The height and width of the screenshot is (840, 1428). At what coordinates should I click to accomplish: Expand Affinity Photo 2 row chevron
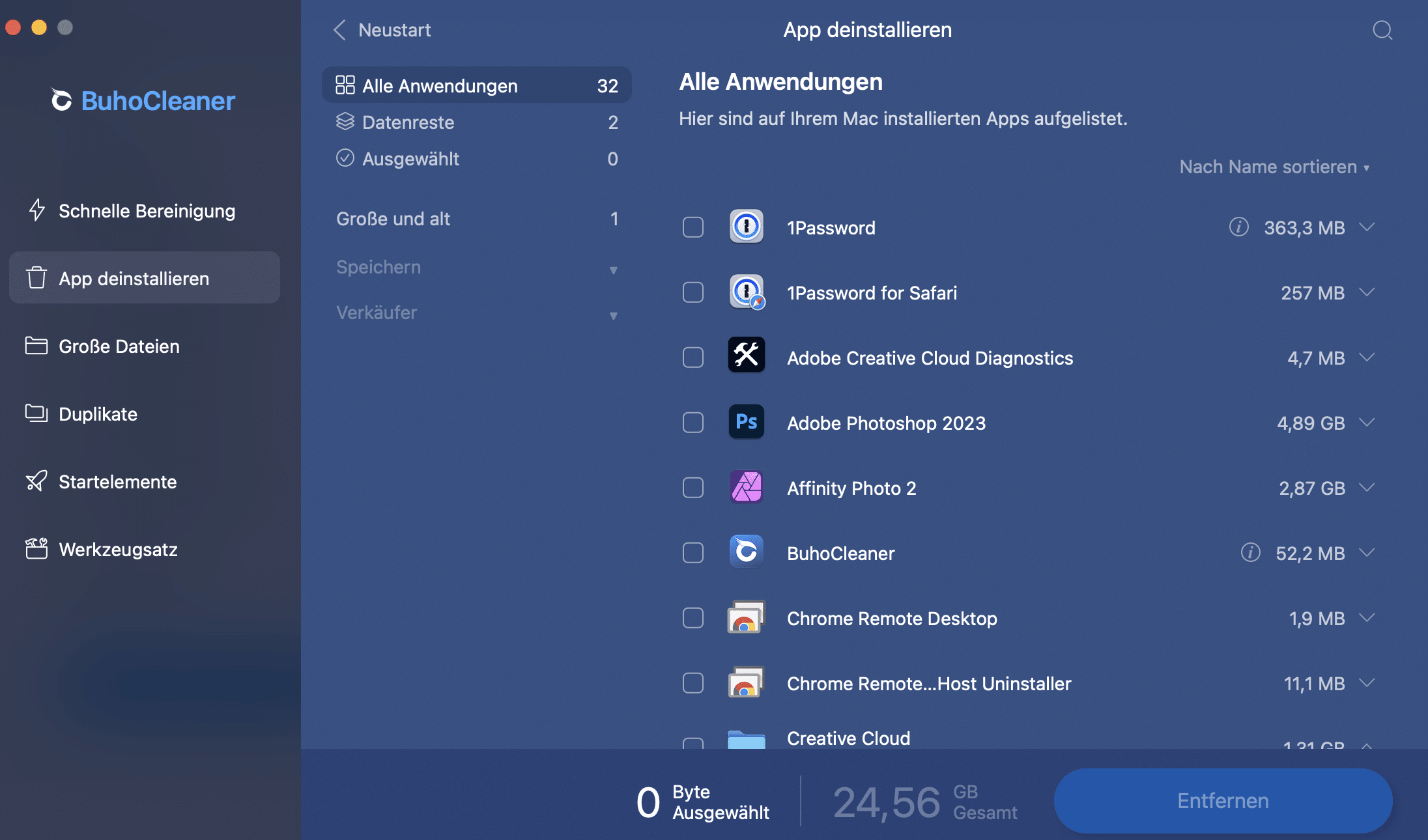pyautogui.click(x=1367, y=487)
